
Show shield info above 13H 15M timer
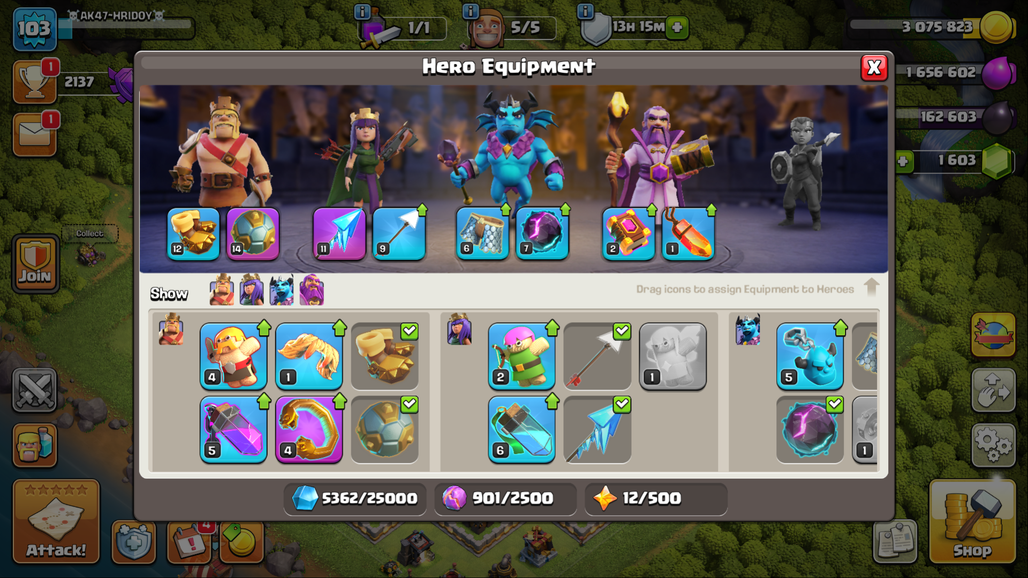coord(585,11)
